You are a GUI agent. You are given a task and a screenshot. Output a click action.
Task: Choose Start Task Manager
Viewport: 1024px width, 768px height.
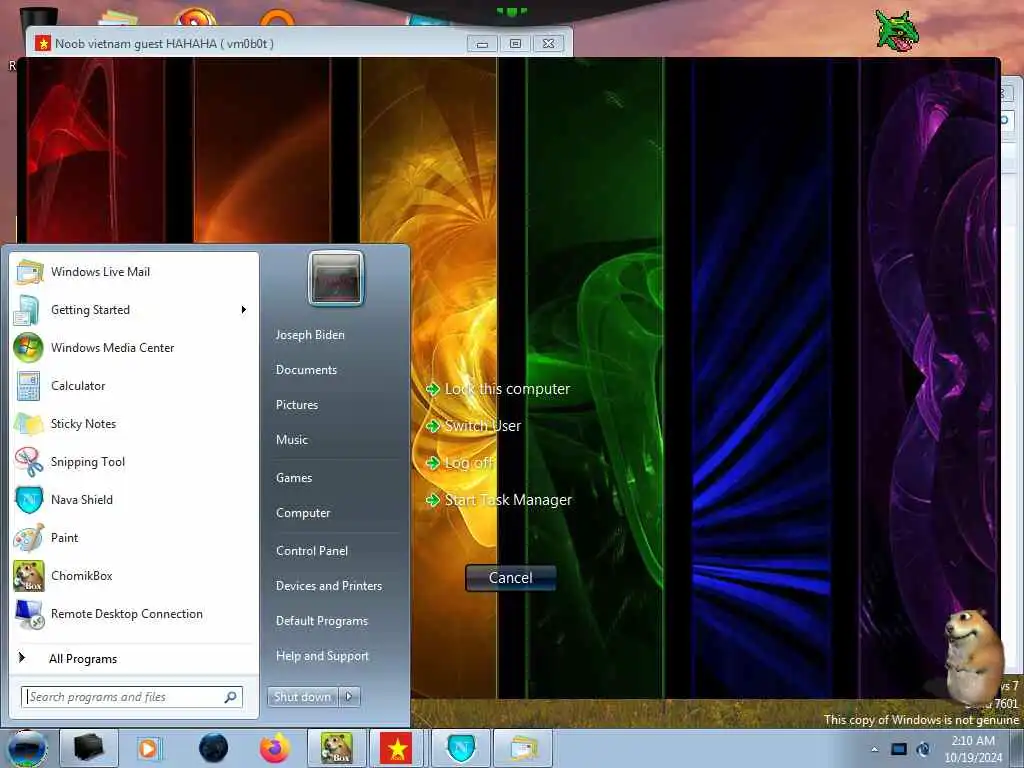(499, 500)
